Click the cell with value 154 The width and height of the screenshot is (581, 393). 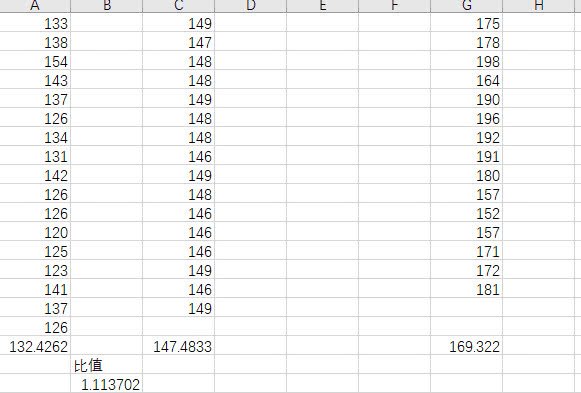35,60
